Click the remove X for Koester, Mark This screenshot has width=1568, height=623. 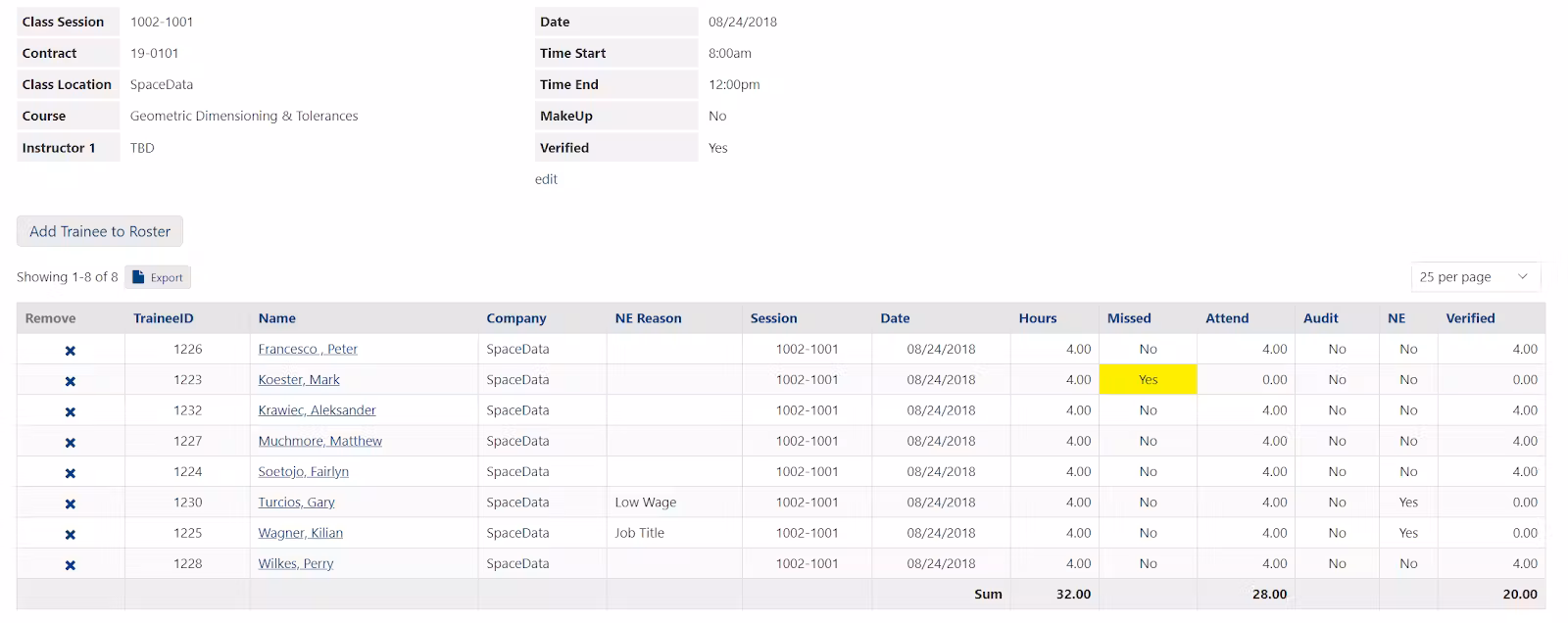[x=70, y=381]
